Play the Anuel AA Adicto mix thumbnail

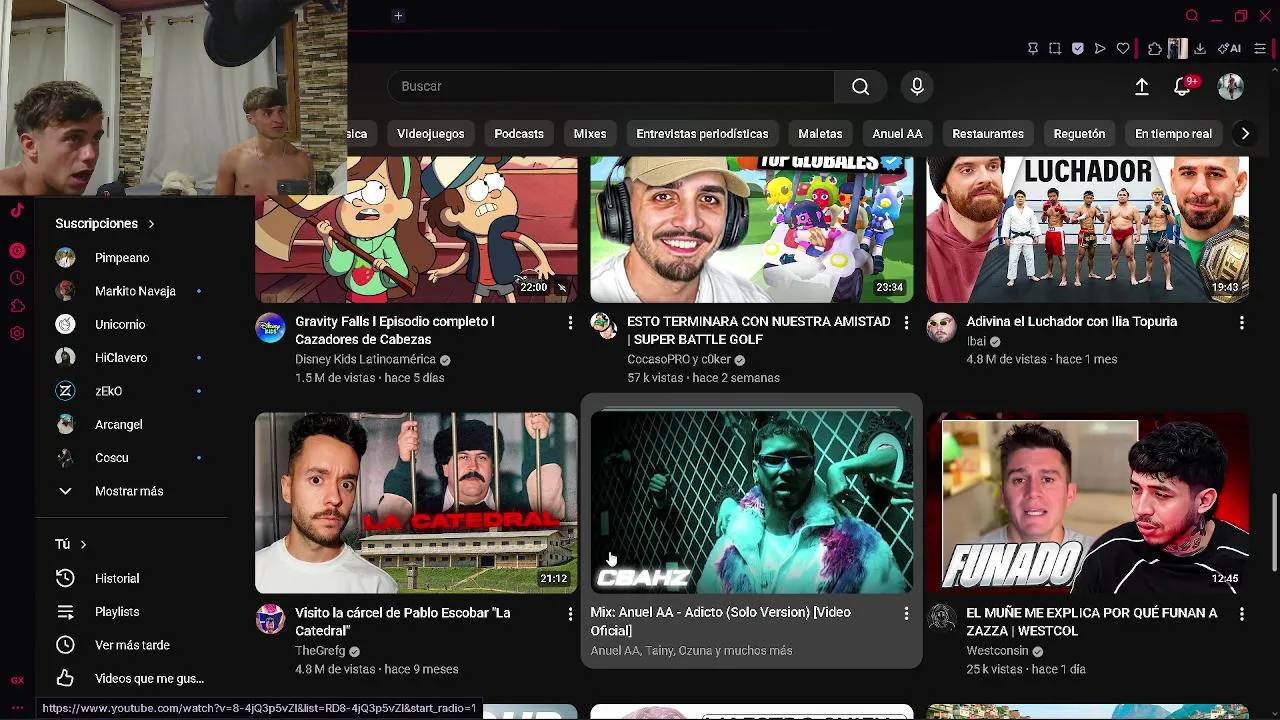(751, 503)
